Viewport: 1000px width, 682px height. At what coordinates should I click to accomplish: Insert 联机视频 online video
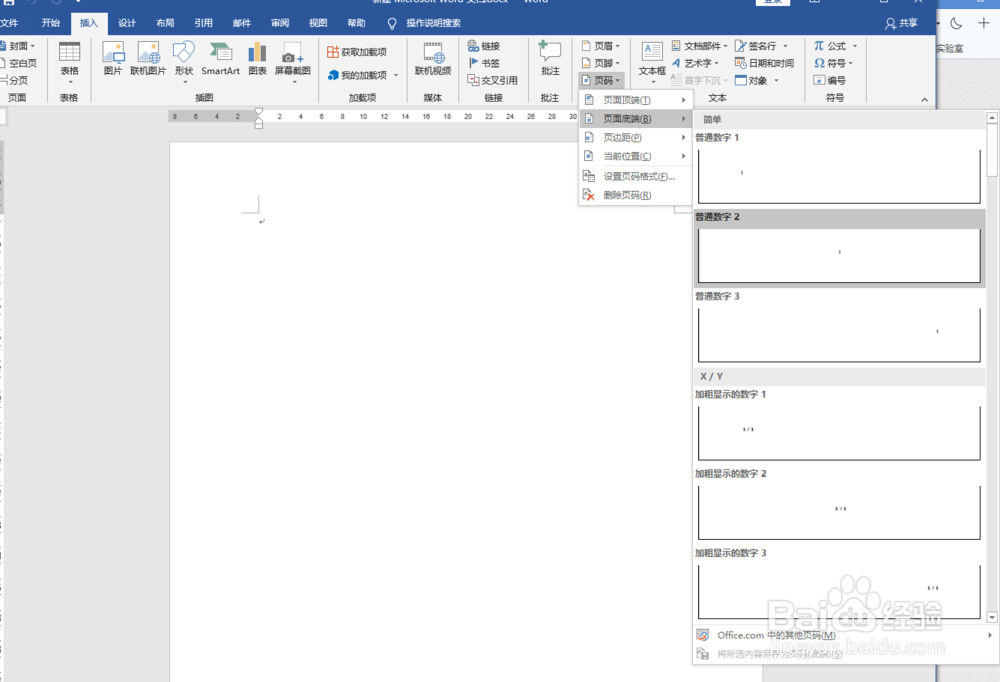point(432,59)
